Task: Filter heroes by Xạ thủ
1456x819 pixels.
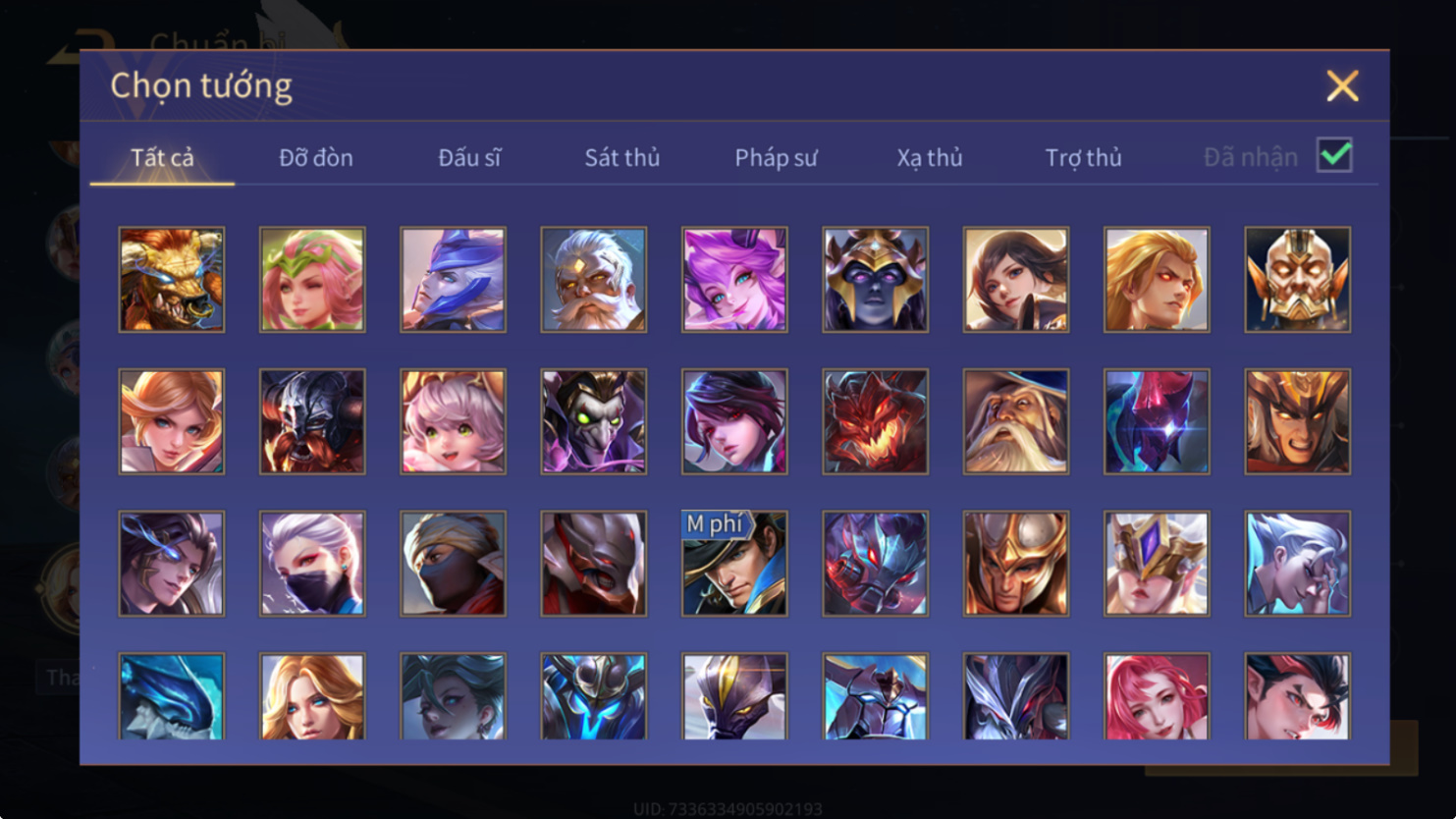Action: pyautogui.click(x=930, y=157)
